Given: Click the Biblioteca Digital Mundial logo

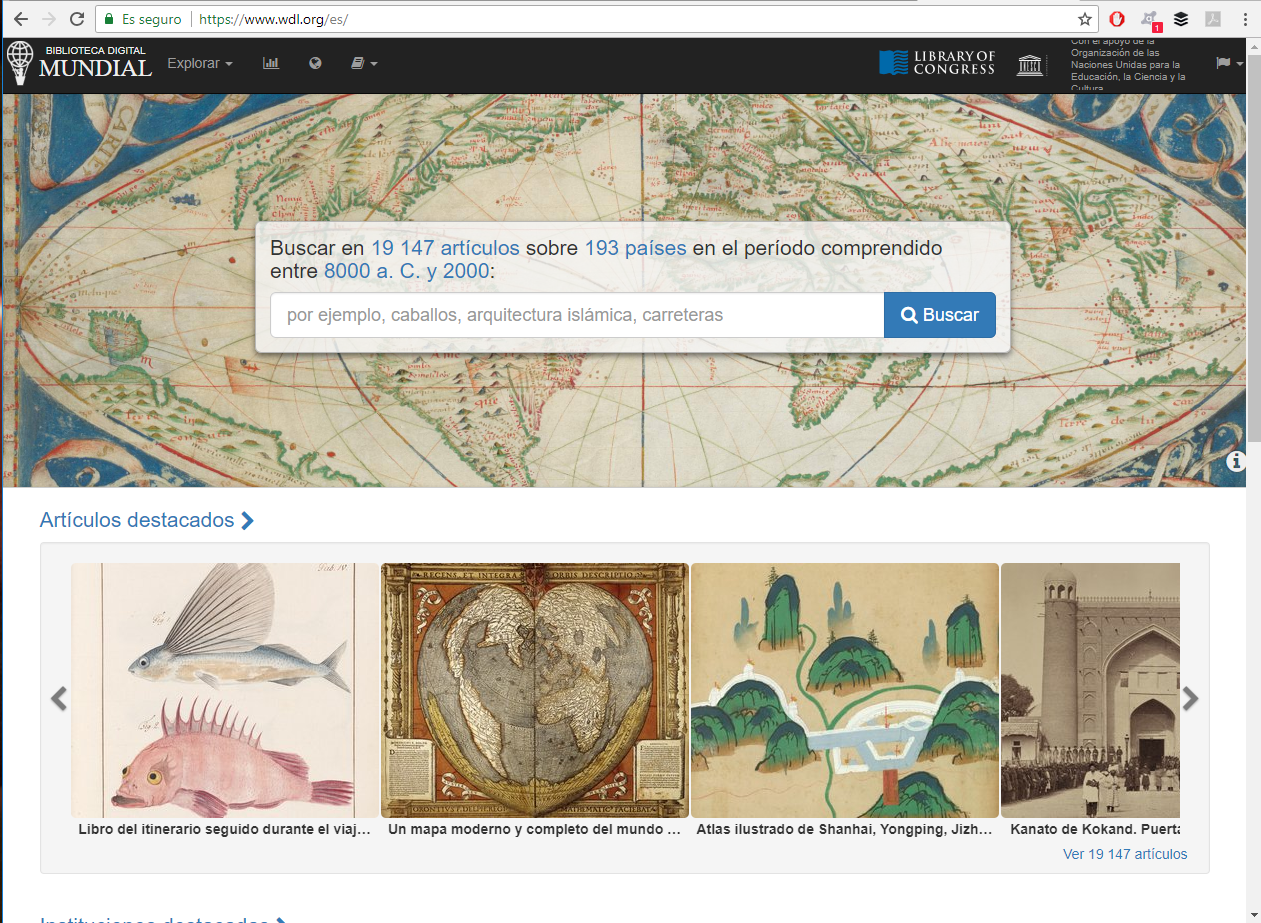Looking at the screenshot, I should pyautogui.click(x=80, y=63).
